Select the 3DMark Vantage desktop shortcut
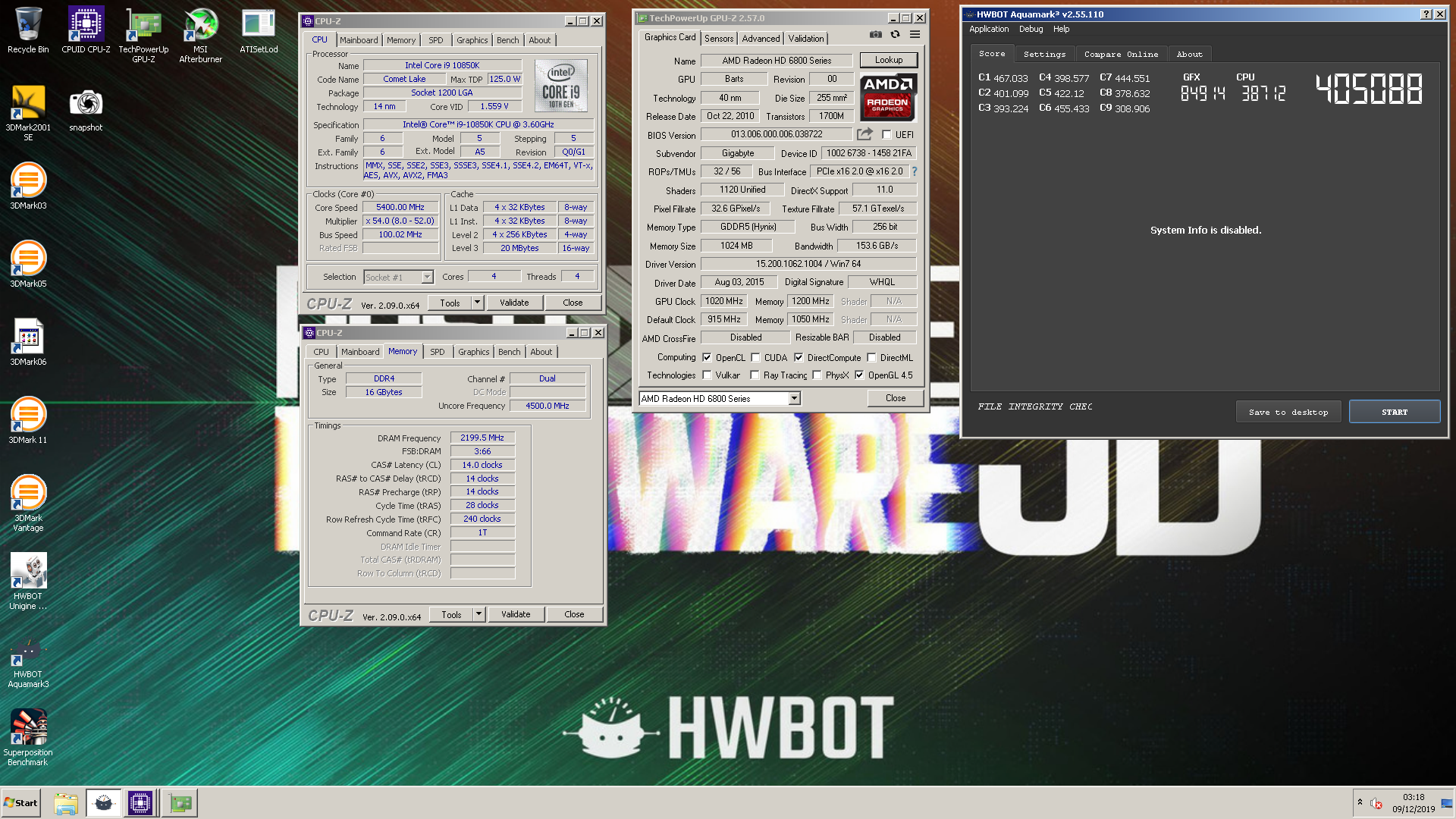 pos(28,504)
